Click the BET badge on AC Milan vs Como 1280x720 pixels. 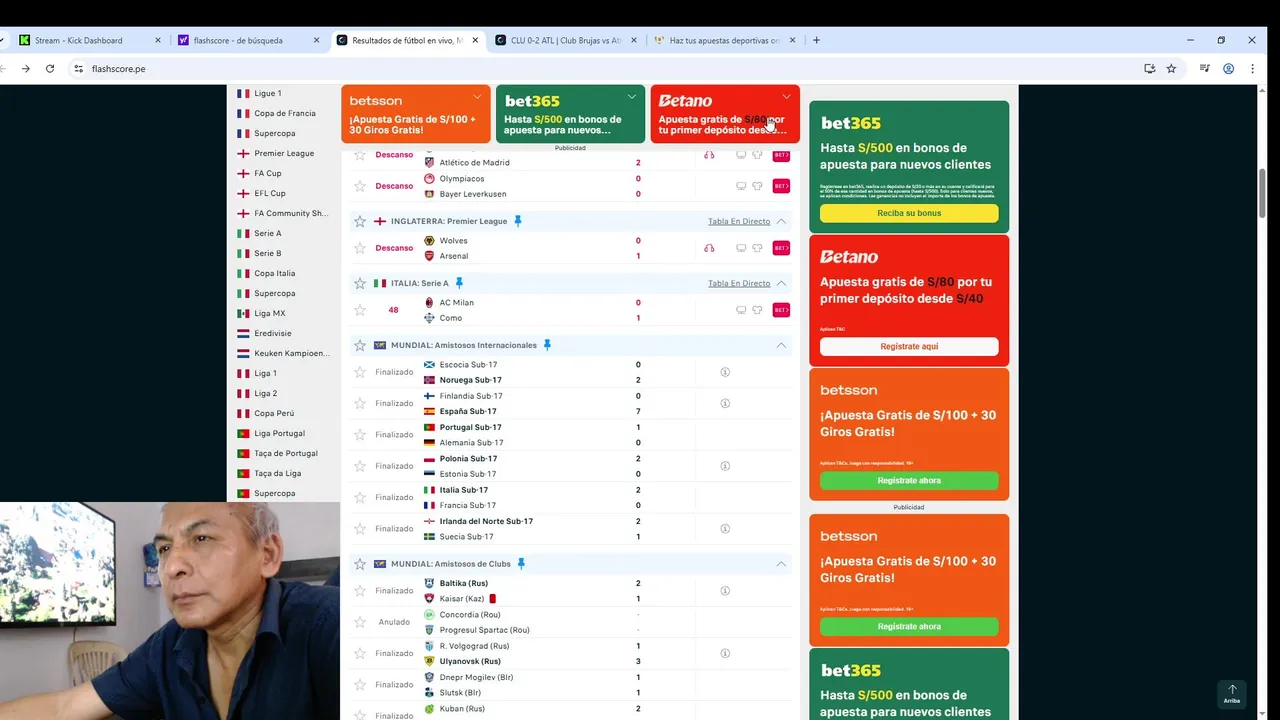pyautogui.click(x=781, y=310)
